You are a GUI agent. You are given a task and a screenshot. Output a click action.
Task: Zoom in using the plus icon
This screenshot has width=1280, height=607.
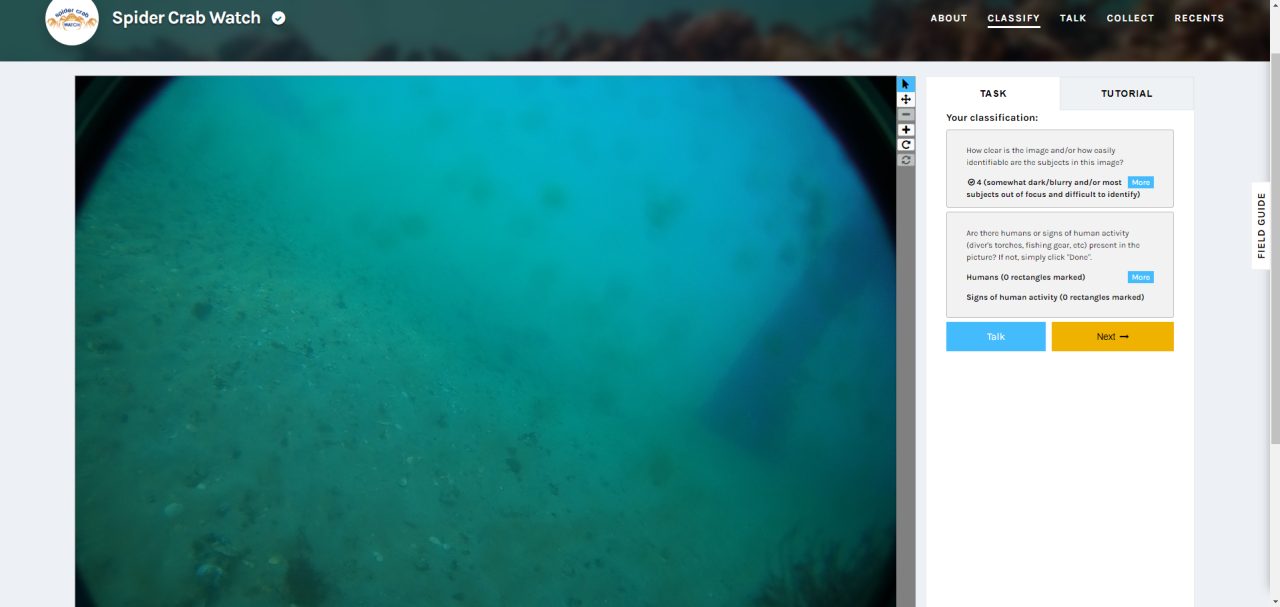906,130
